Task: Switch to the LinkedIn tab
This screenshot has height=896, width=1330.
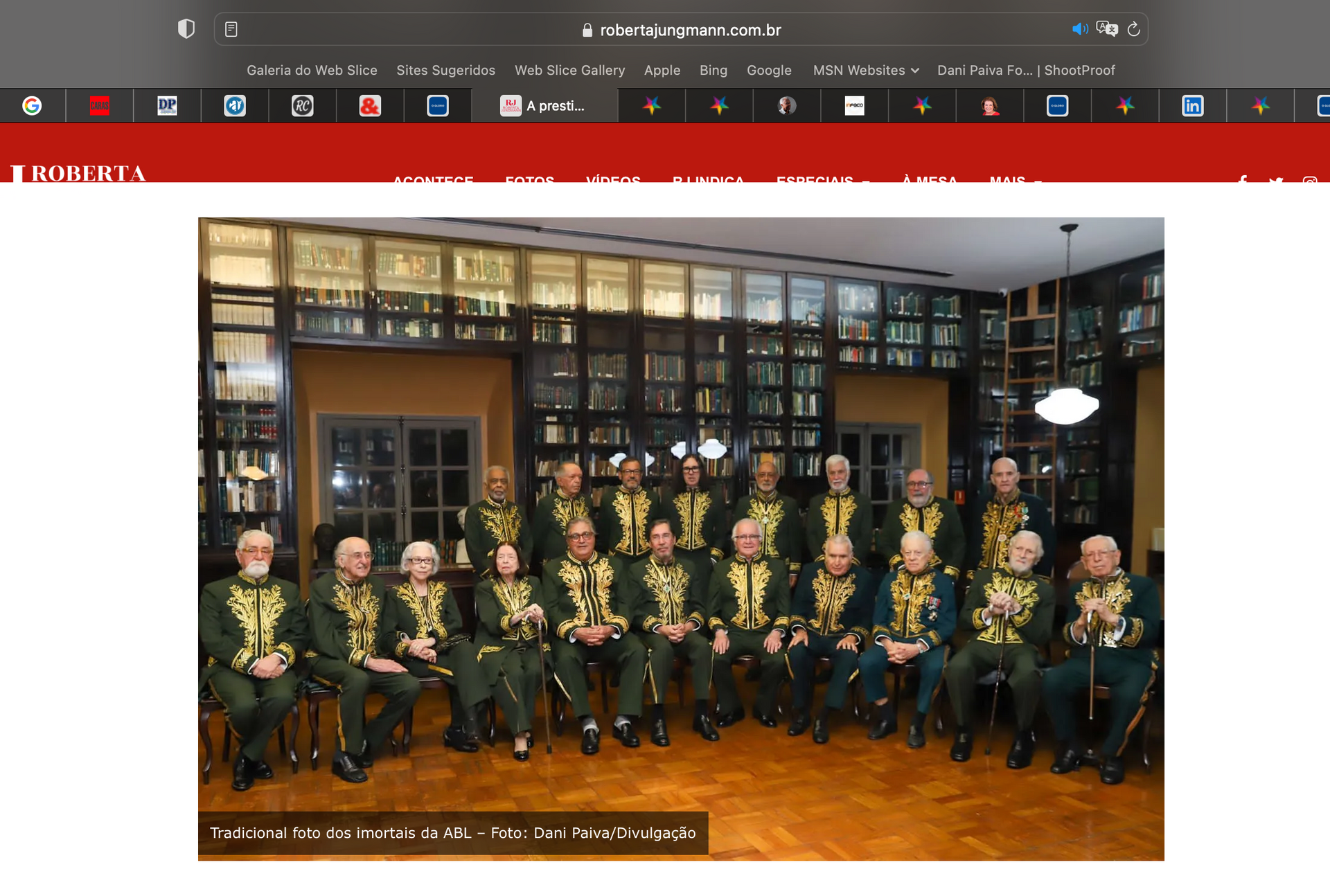Action: pos(1192,106)
